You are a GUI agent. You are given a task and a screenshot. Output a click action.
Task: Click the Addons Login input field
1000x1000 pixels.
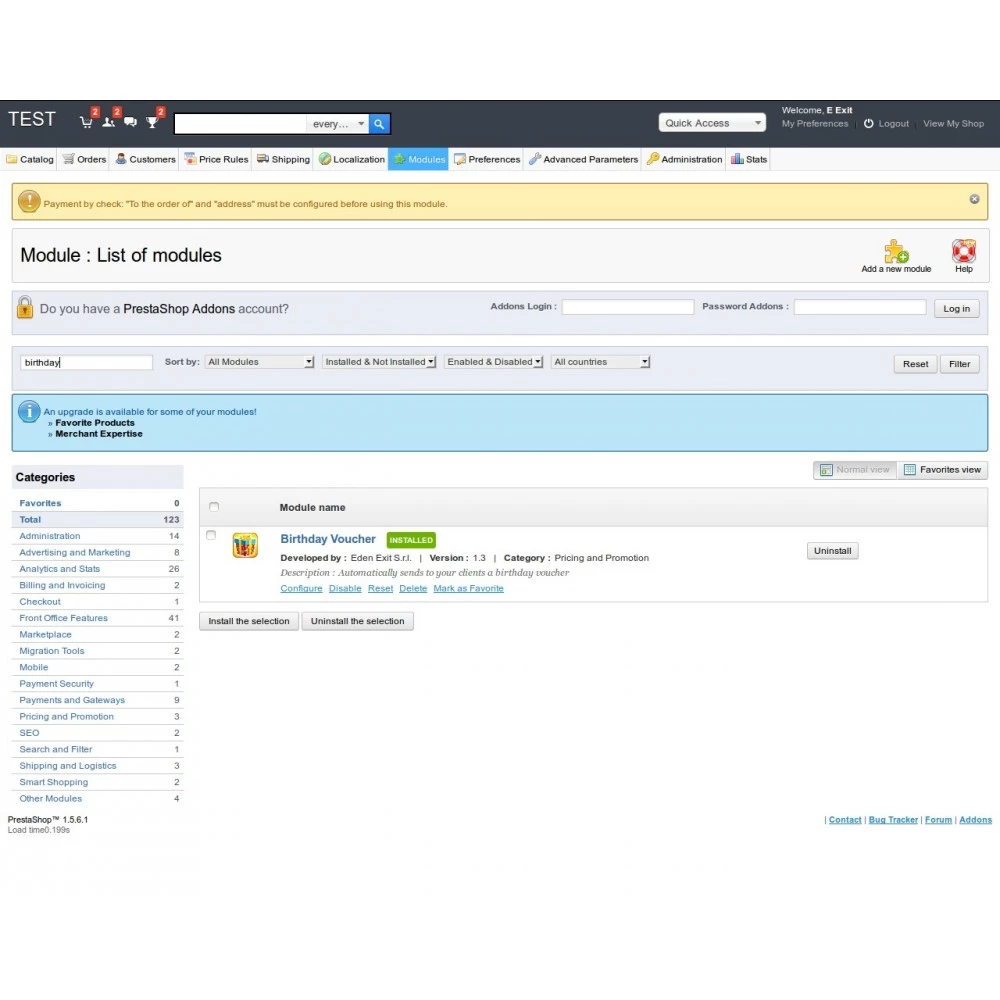[627, 308]
